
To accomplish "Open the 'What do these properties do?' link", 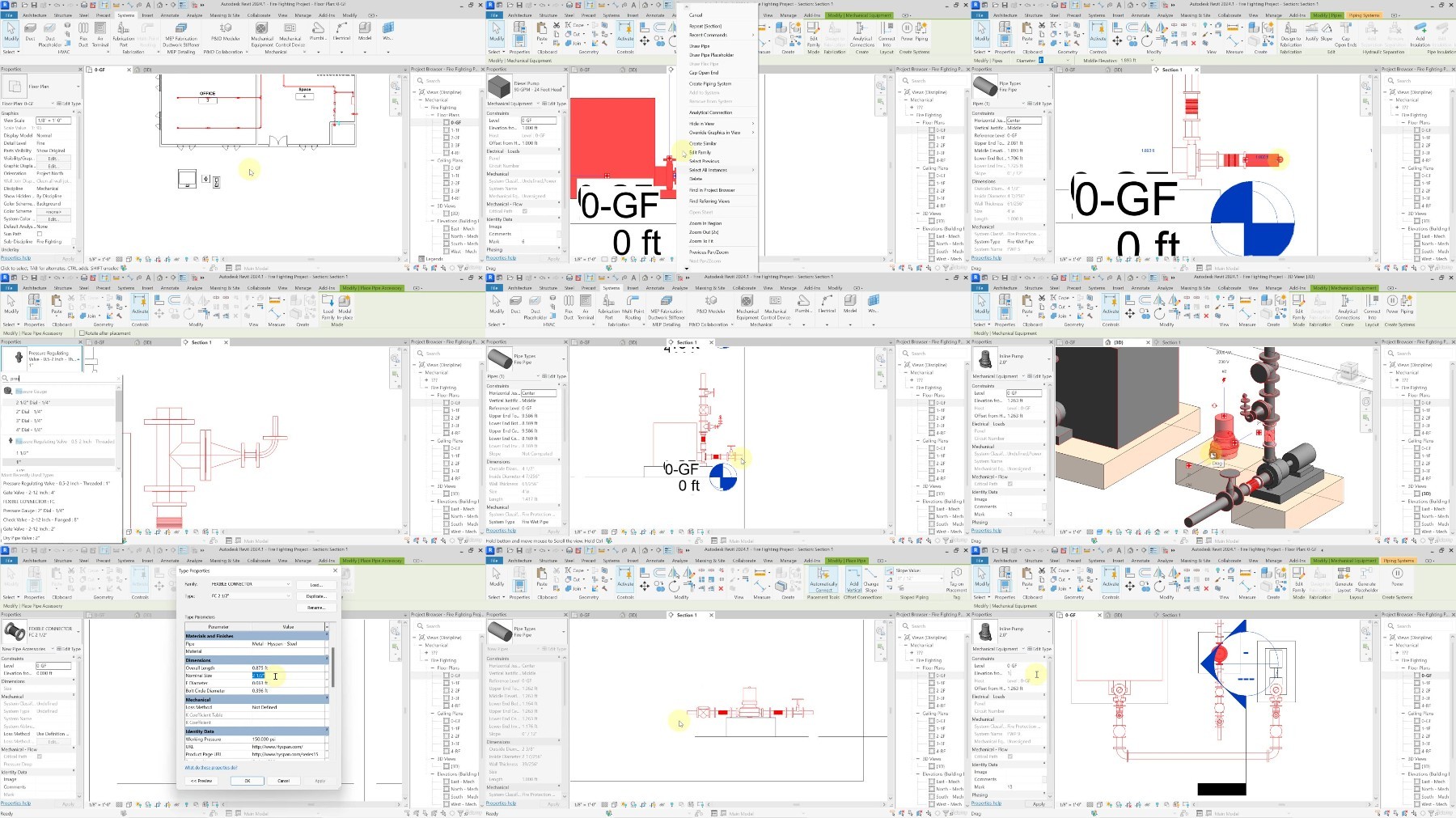I will point(211,768).
